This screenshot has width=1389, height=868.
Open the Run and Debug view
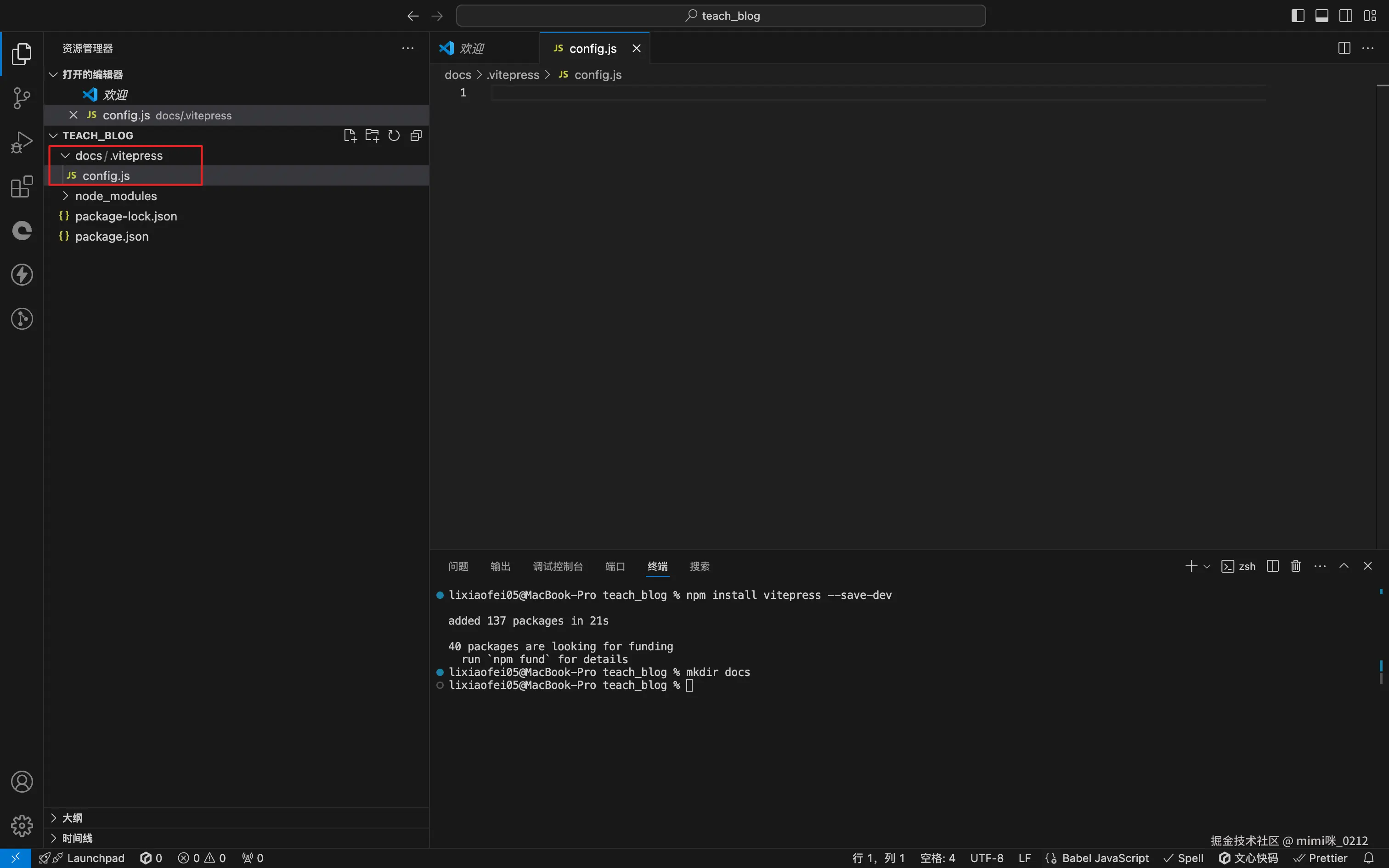(x=22, y=142)
